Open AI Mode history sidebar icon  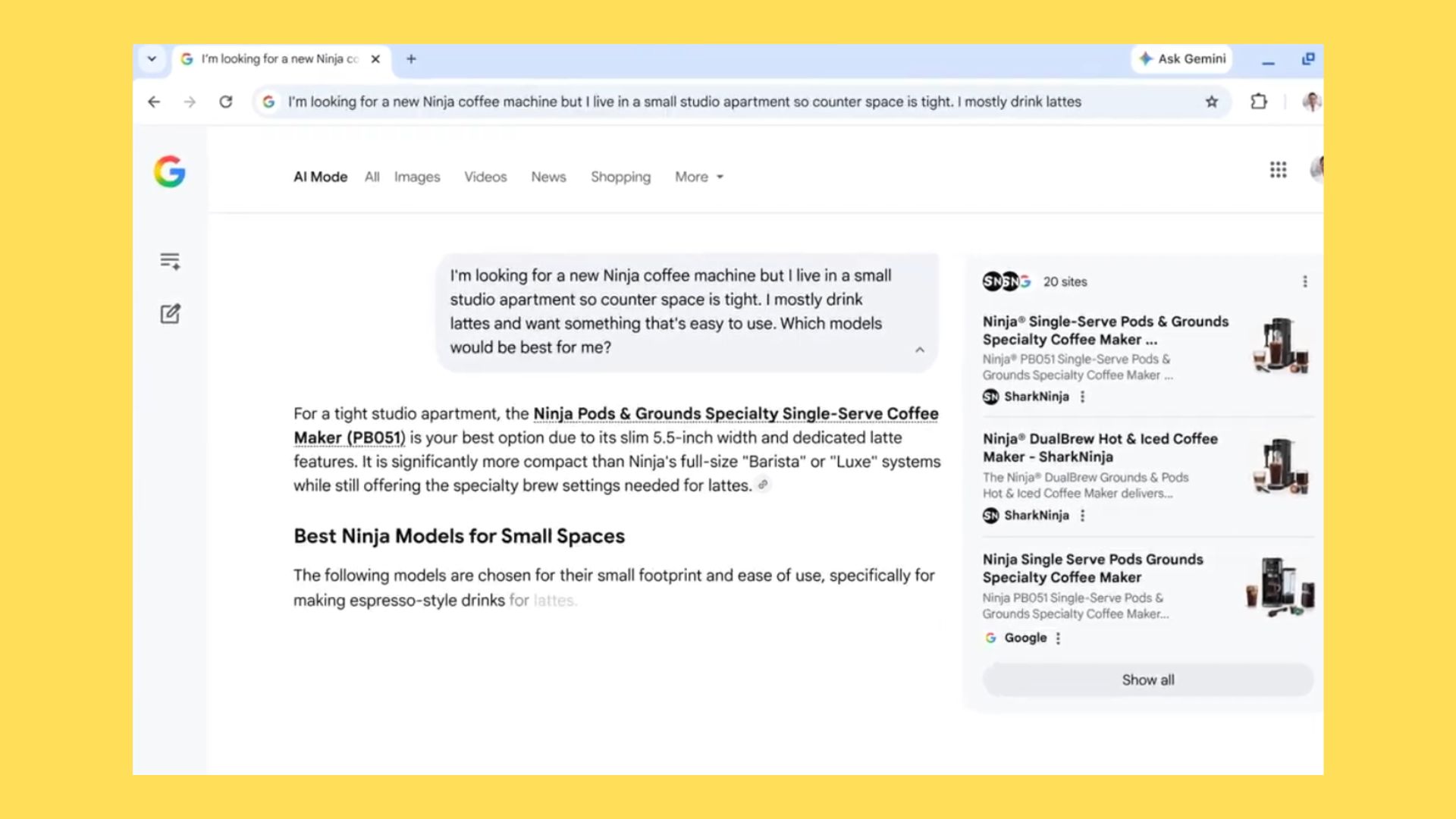tap(170, 261)
